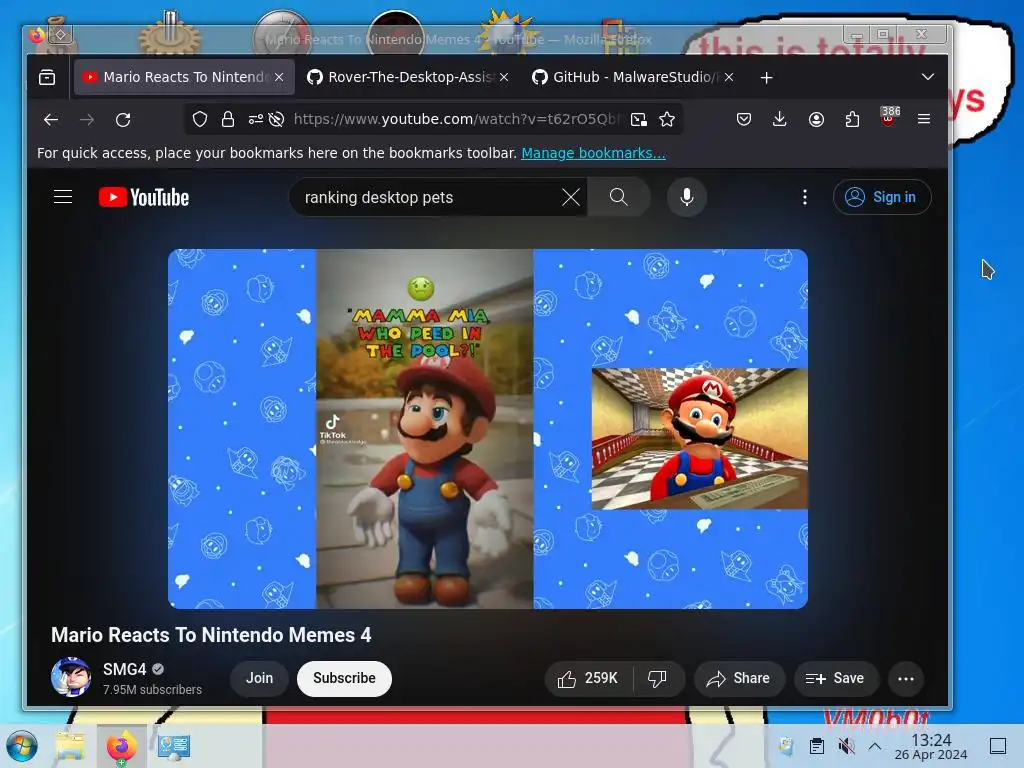Screen dimensions: 1024x768
Task: Show hidden tray icons chevron
Action: (x=875, y=746)
